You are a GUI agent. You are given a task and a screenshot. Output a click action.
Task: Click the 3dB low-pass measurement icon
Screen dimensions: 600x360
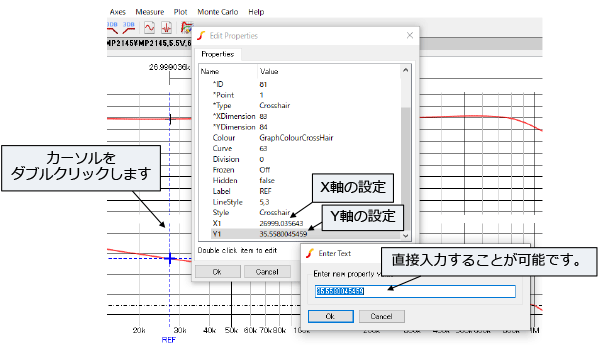(x=112, y=28)
